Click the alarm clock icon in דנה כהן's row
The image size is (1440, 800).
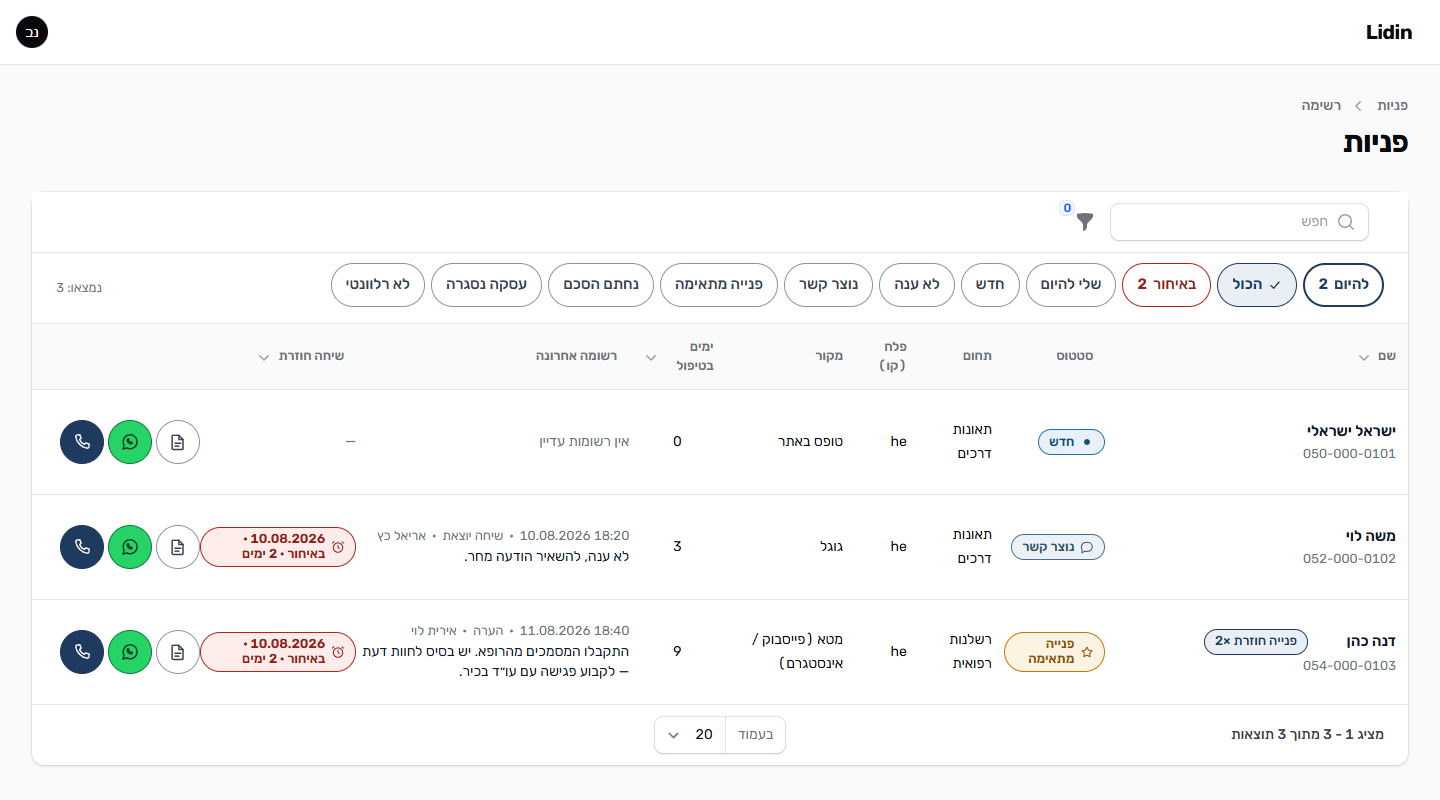(x=338, y=652)
